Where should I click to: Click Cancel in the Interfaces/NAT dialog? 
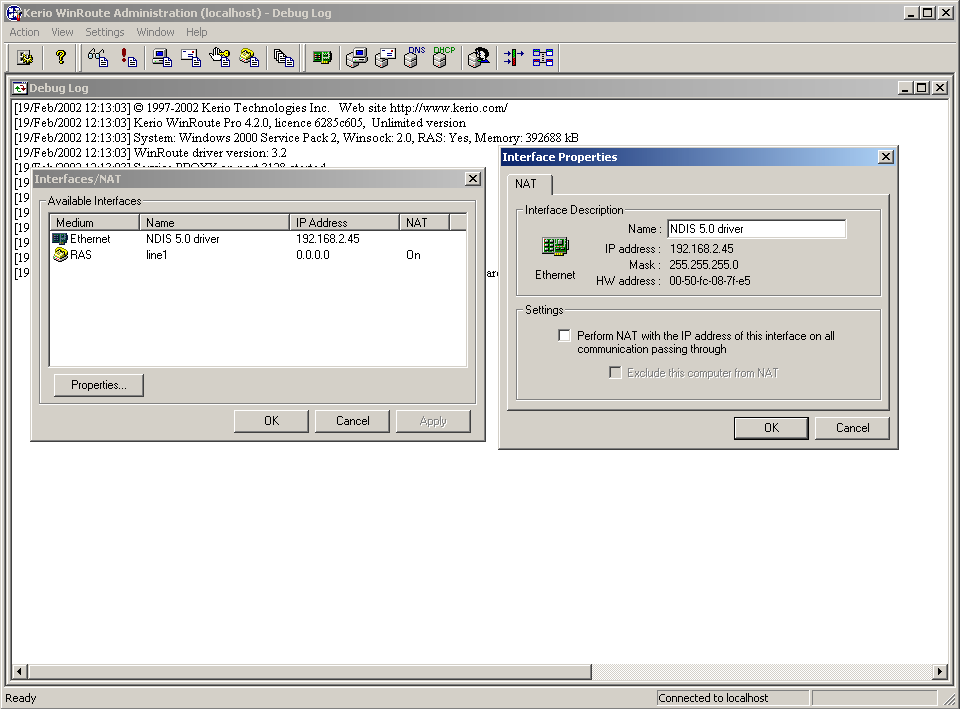click(x=353, y=421)
